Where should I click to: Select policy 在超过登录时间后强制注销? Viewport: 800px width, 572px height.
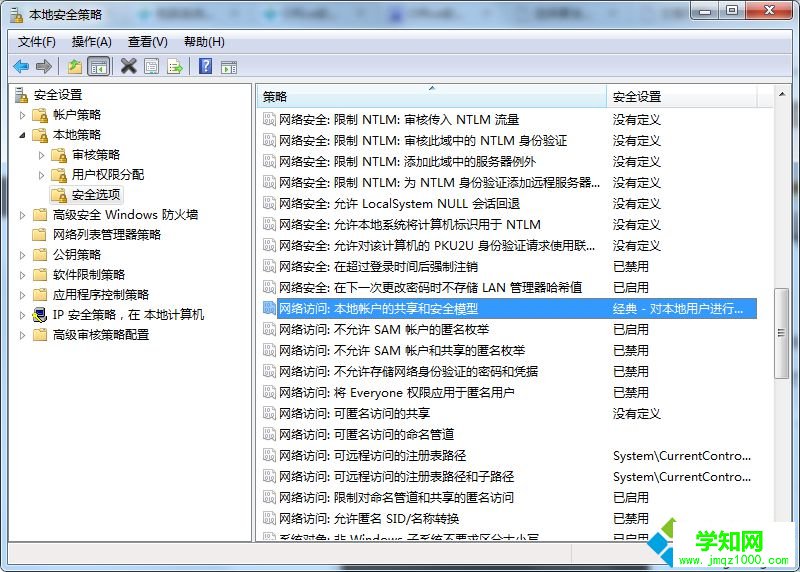(x=378, y=266)
